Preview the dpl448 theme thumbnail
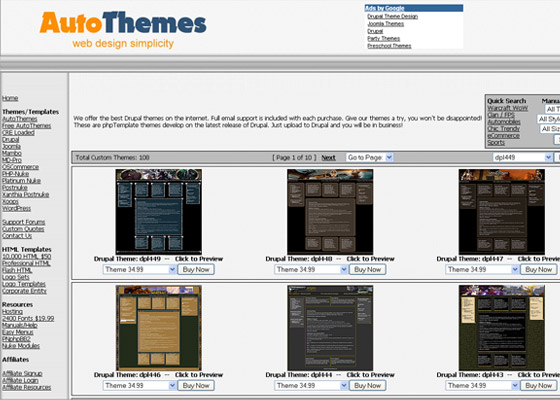 [330, 212]
